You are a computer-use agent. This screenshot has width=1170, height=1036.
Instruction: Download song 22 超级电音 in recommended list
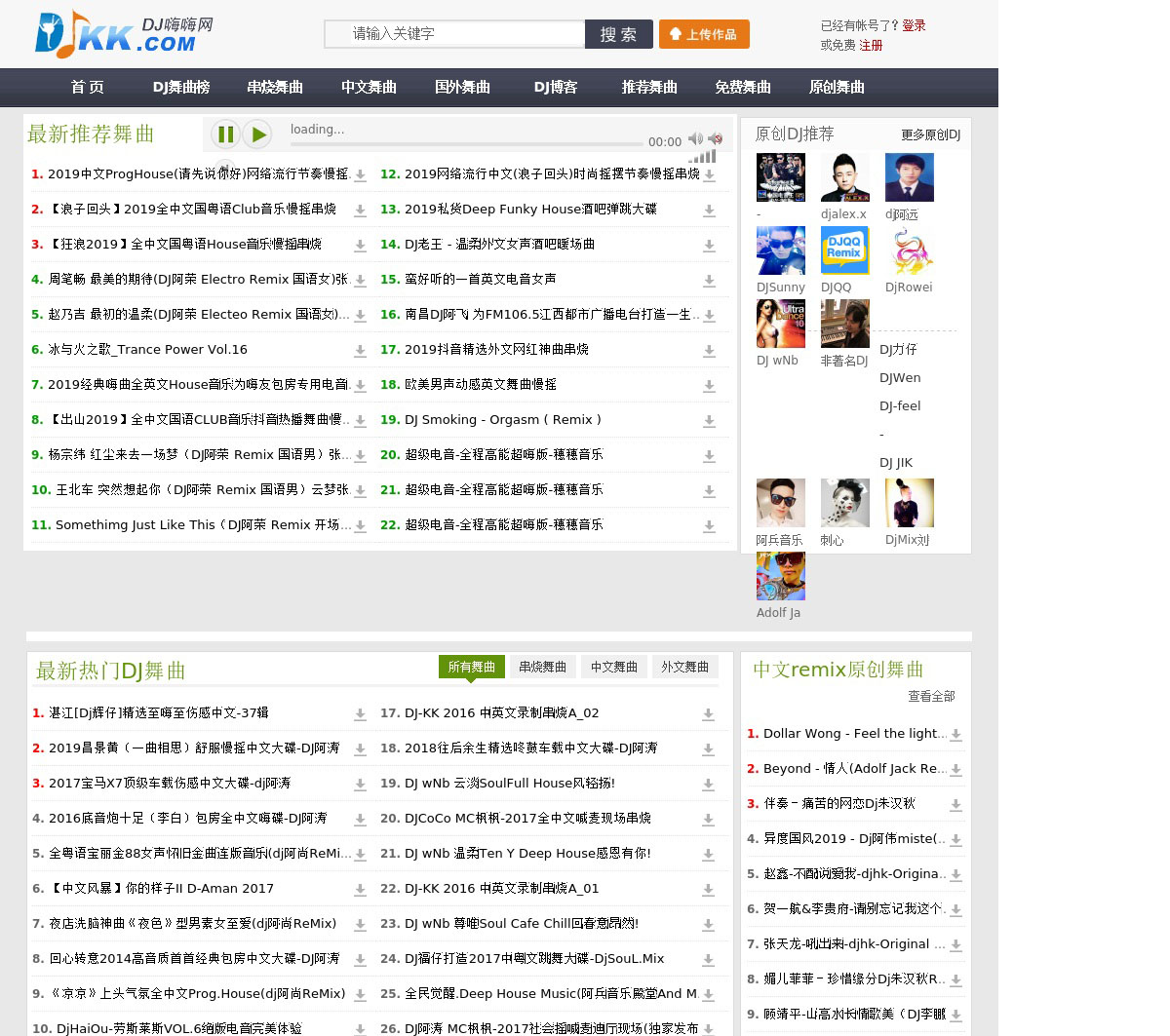point(709,526)
